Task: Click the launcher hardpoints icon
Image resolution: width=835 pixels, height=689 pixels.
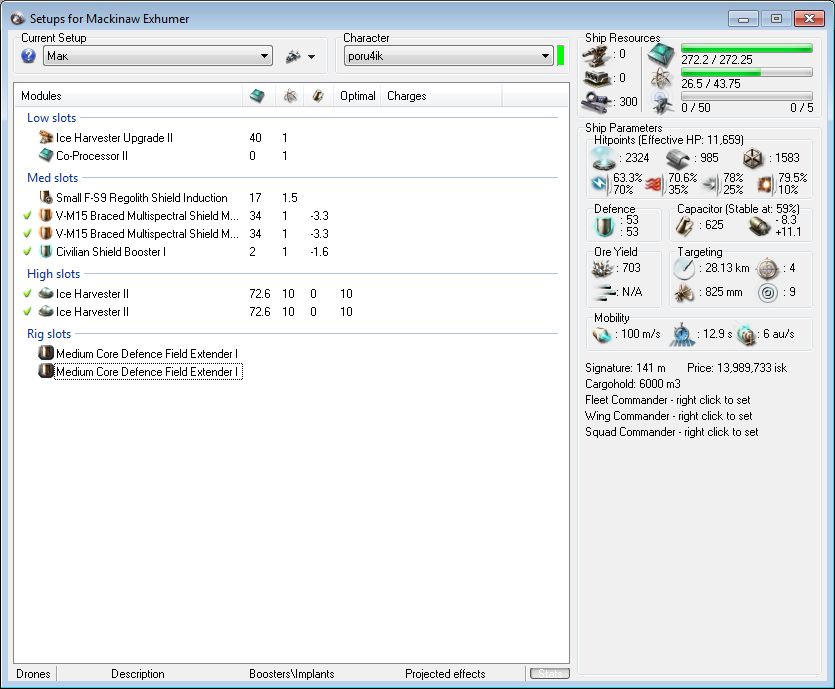Action: 596,78
